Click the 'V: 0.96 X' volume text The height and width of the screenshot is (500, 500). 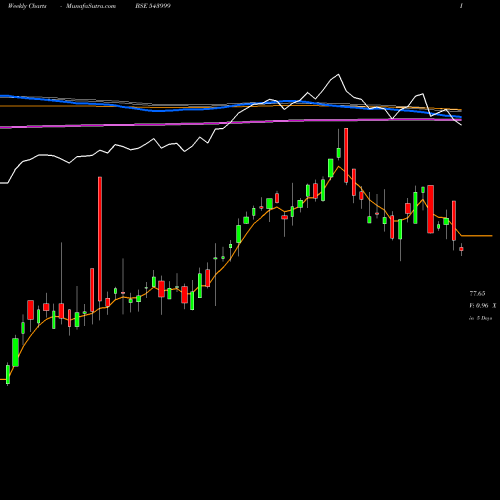tap(483, 306)
